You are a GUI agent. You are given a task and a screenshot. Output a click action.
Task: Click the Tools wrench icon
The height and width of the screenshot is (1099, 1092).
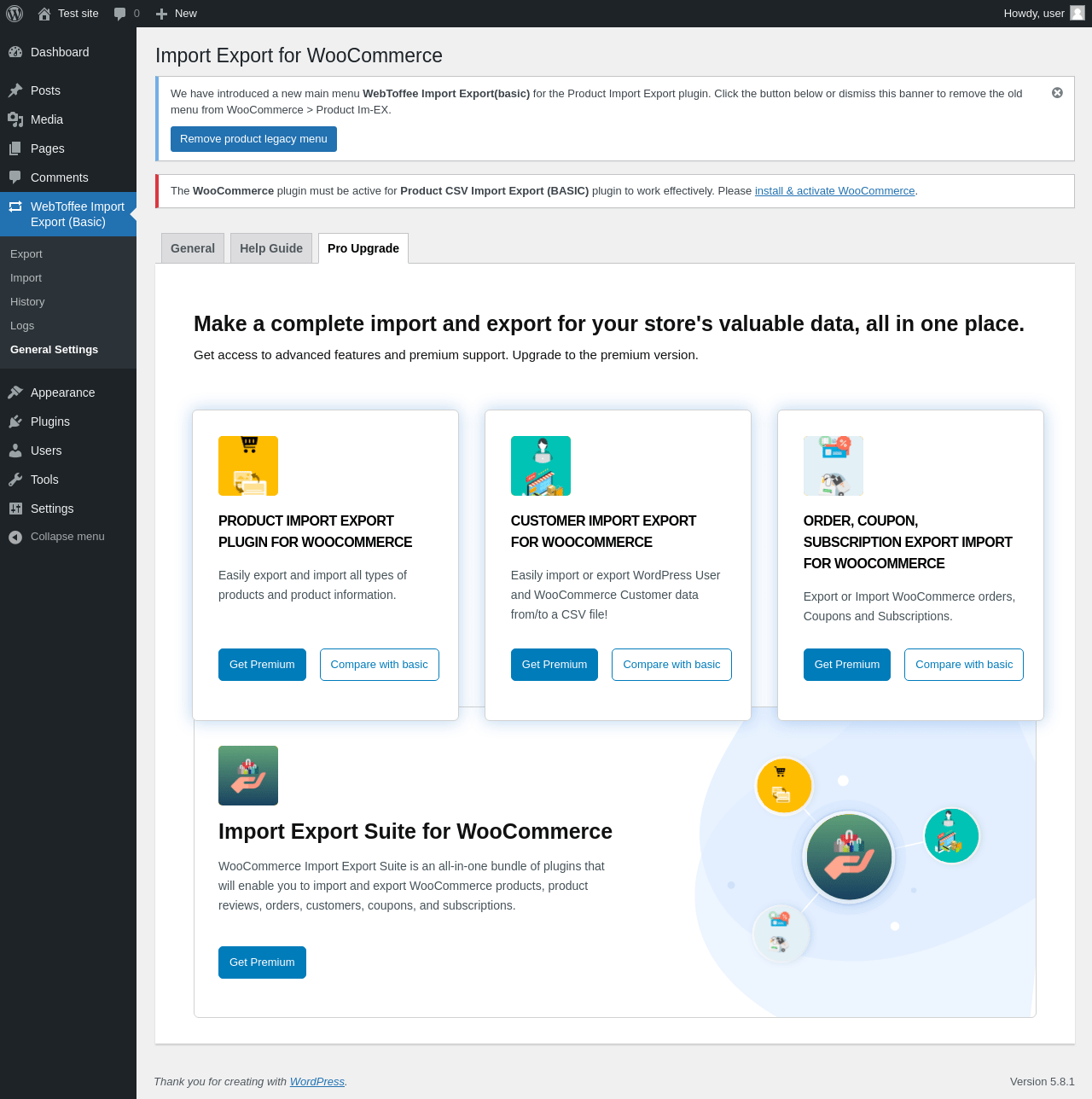pyautogui.click(x=15, y=480)
